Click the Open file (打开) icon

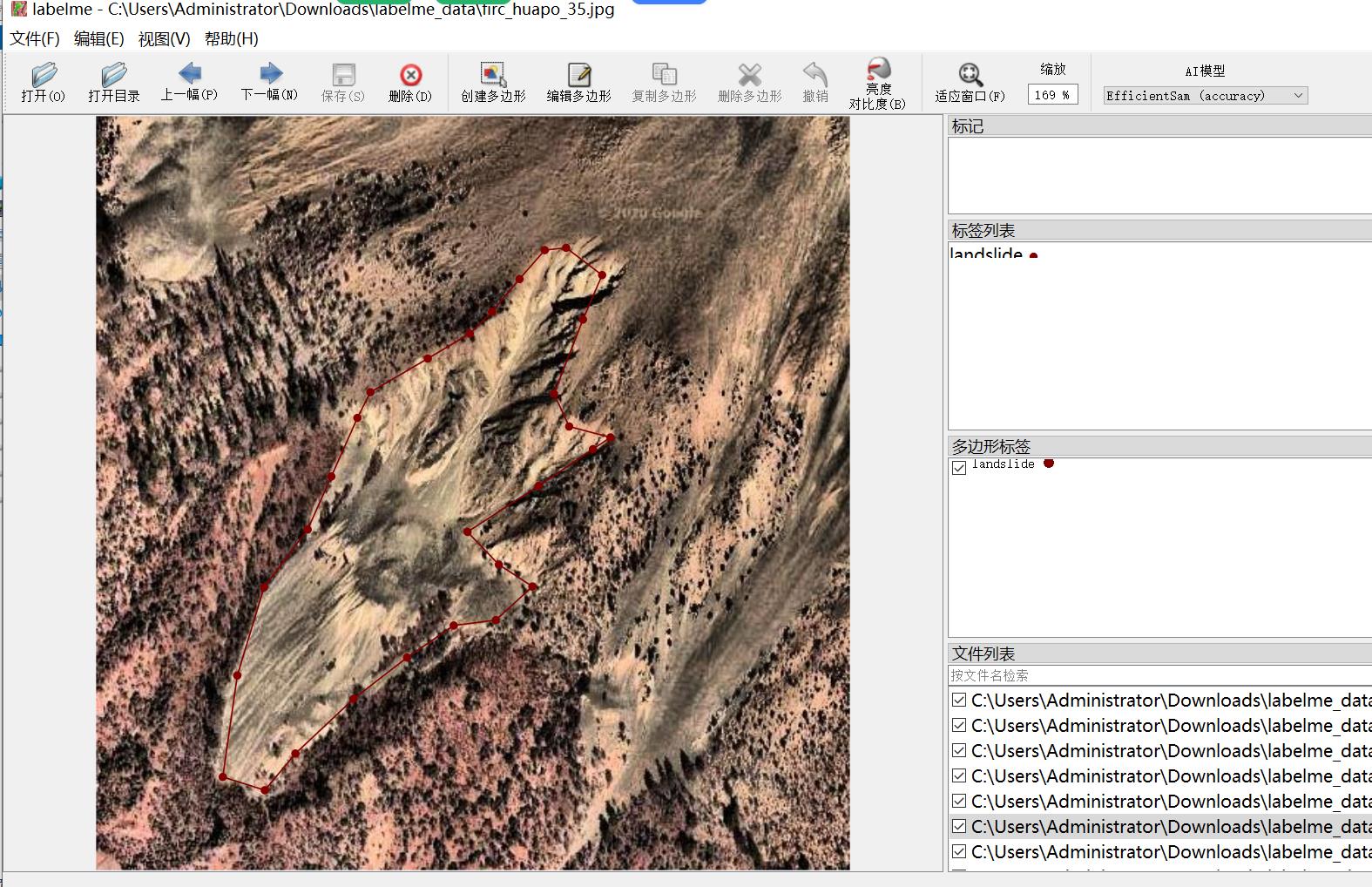(x=44, y=82)
